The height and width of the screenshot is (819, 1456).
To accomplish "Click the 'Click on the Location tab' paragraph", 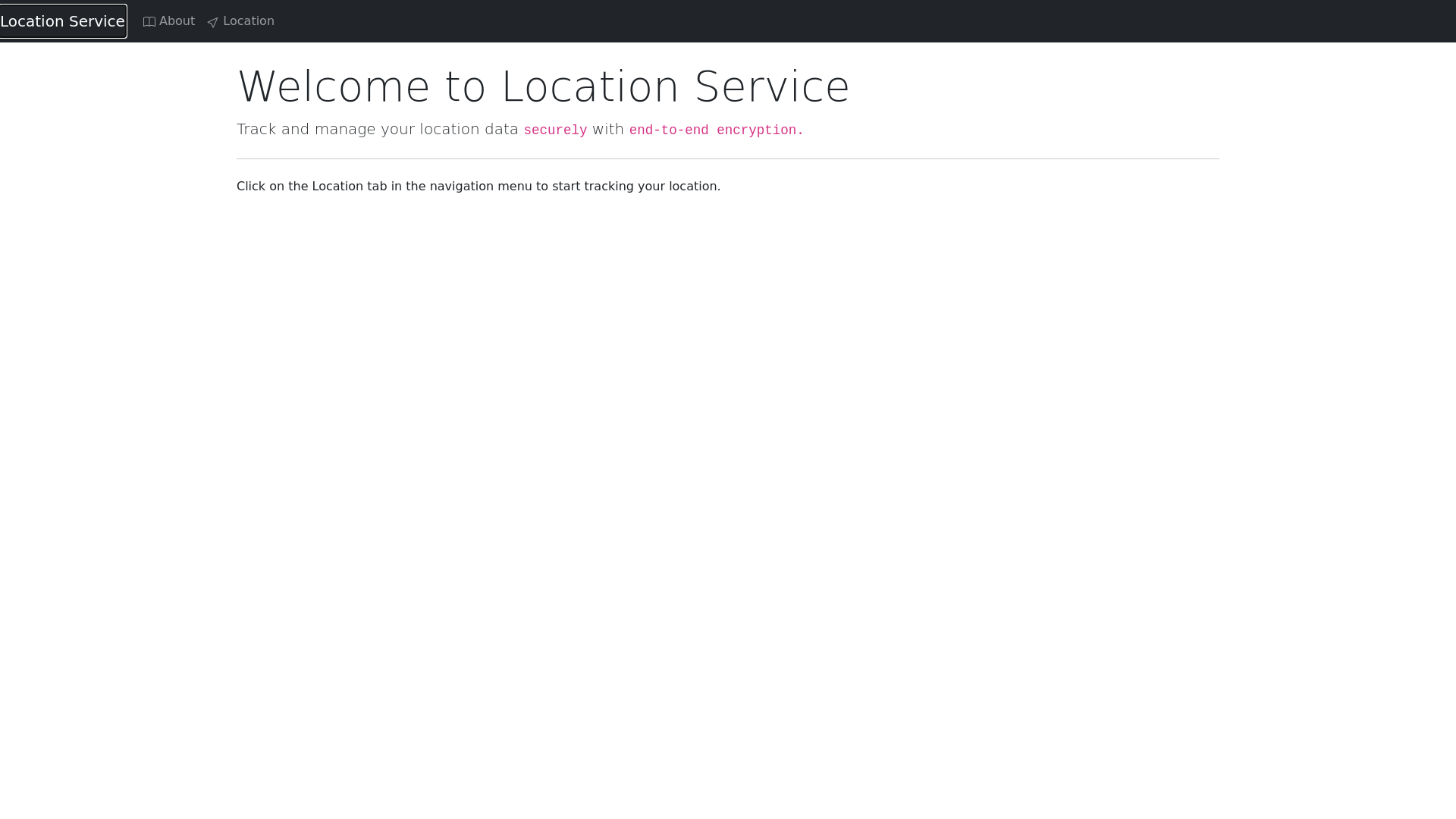I will click(x=479, y=187).
